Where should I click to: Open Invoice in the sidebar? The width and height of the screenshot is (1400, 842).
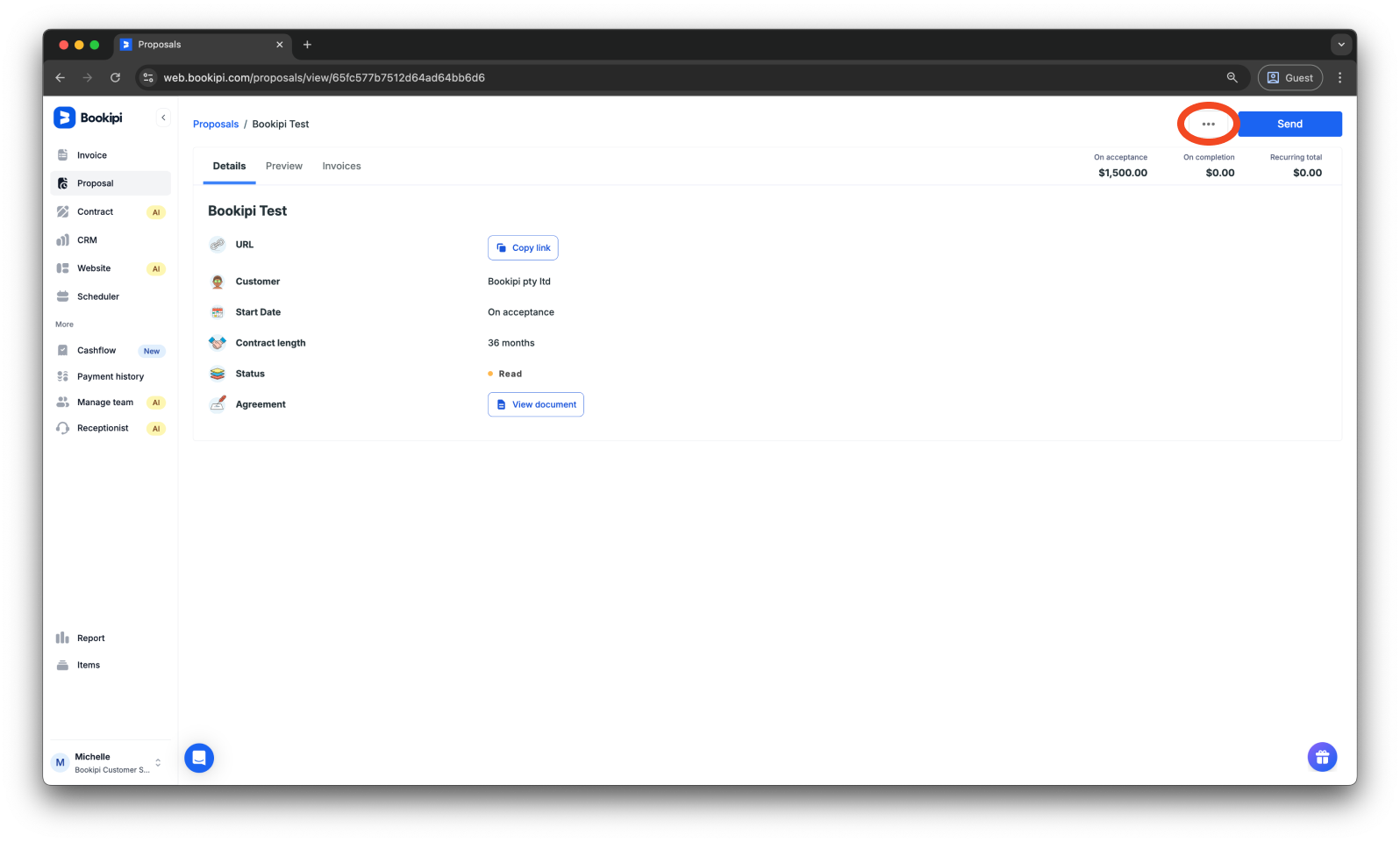[x=111, y=155]
